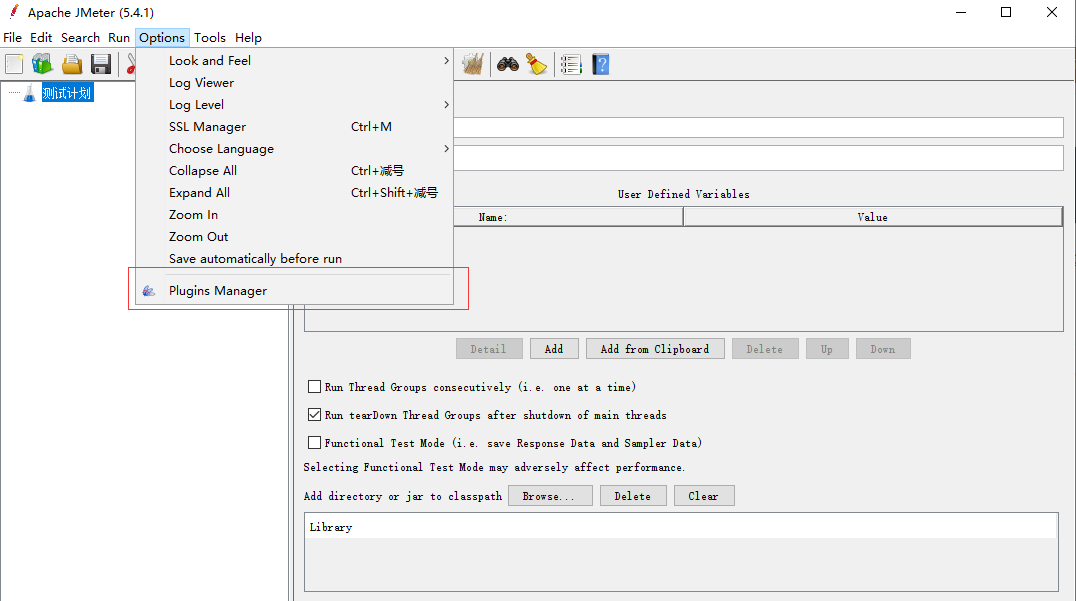The image size is (1076, 601).
Task: Enable Functional Test Mode checkbox
Action: tap(314, 443)
